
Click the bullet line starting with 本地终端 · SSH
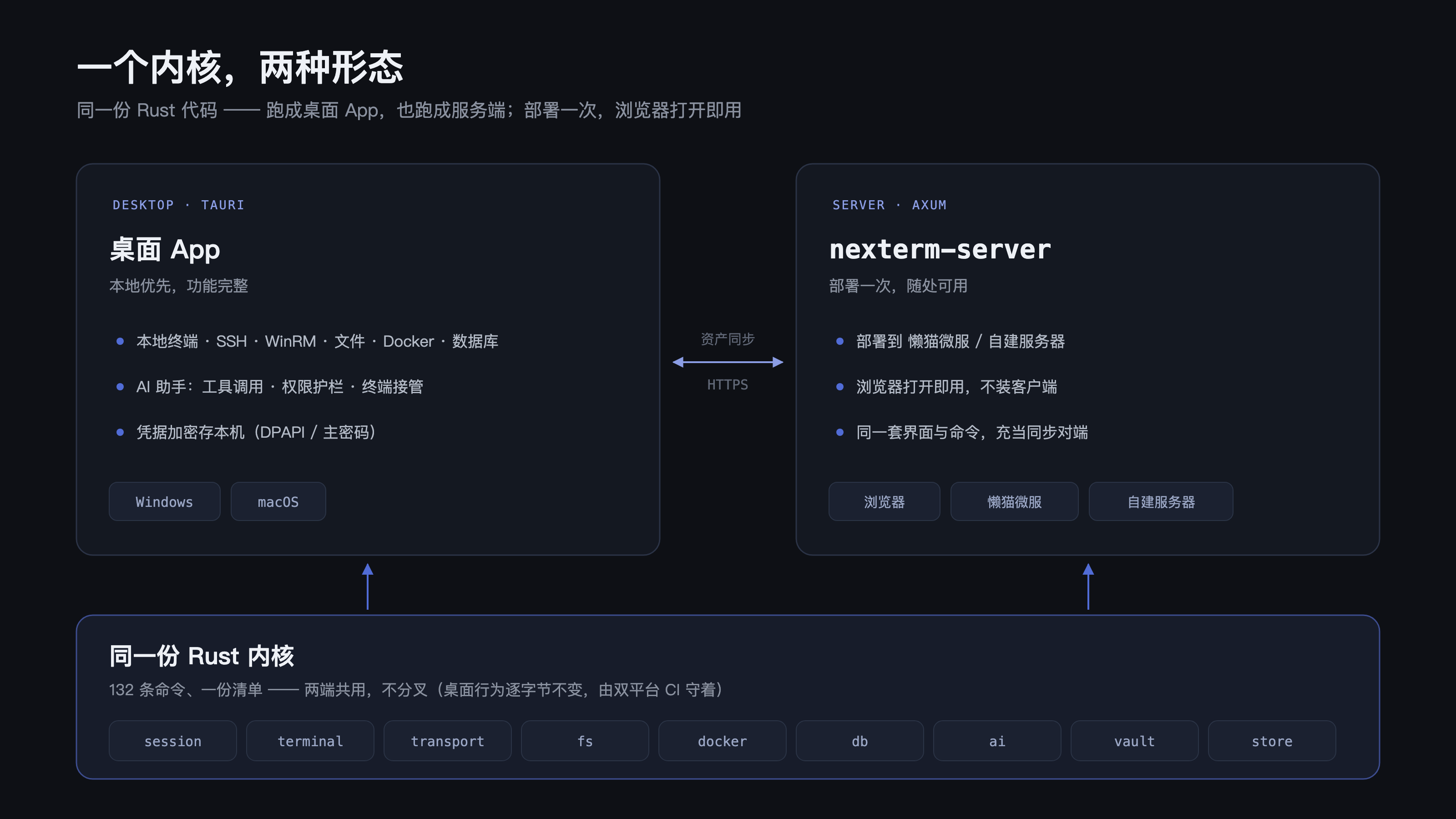tap(317, 341)
